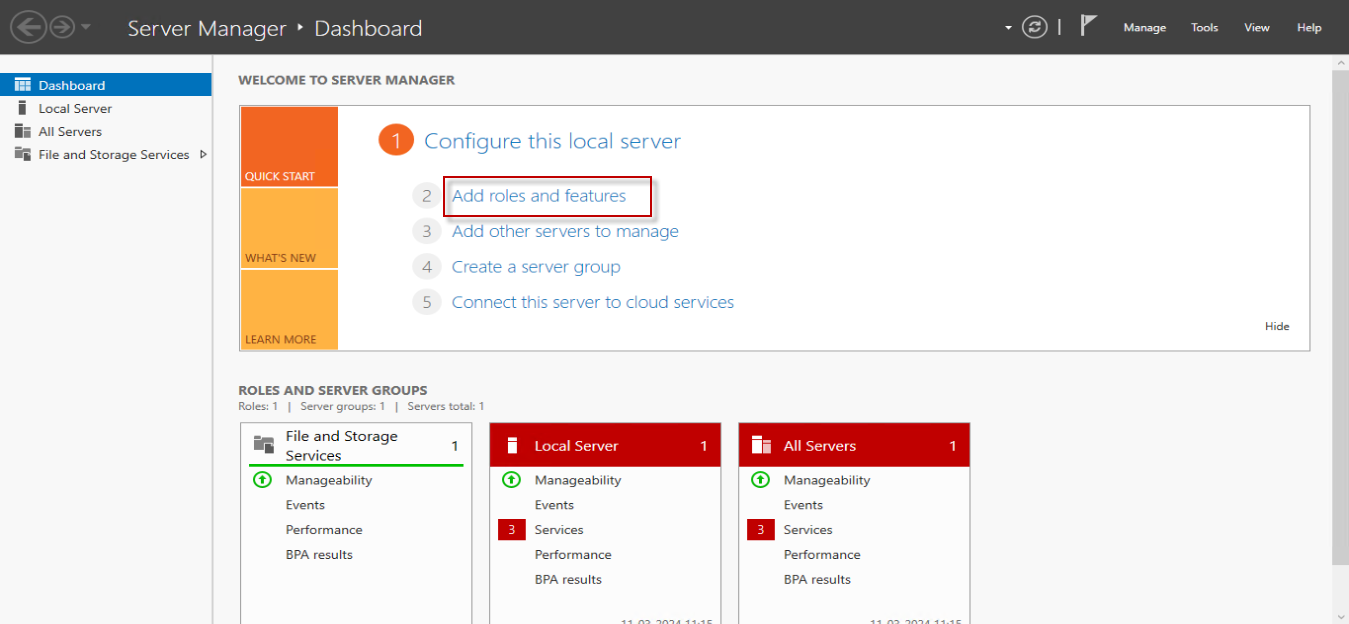The height and width of the screenshot is (624, 1349).
Task: Click the All Servers icon in sidebar
Action: click(22, 131)
